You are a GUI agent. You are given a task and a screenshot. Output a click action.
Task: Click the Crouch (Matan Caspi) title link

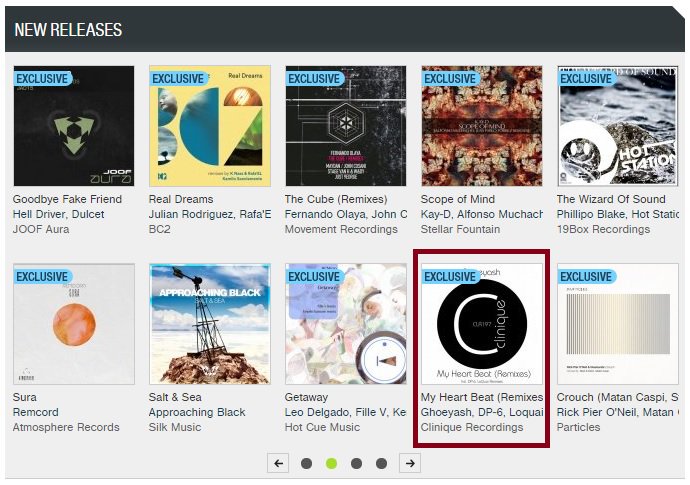[618, 397]
